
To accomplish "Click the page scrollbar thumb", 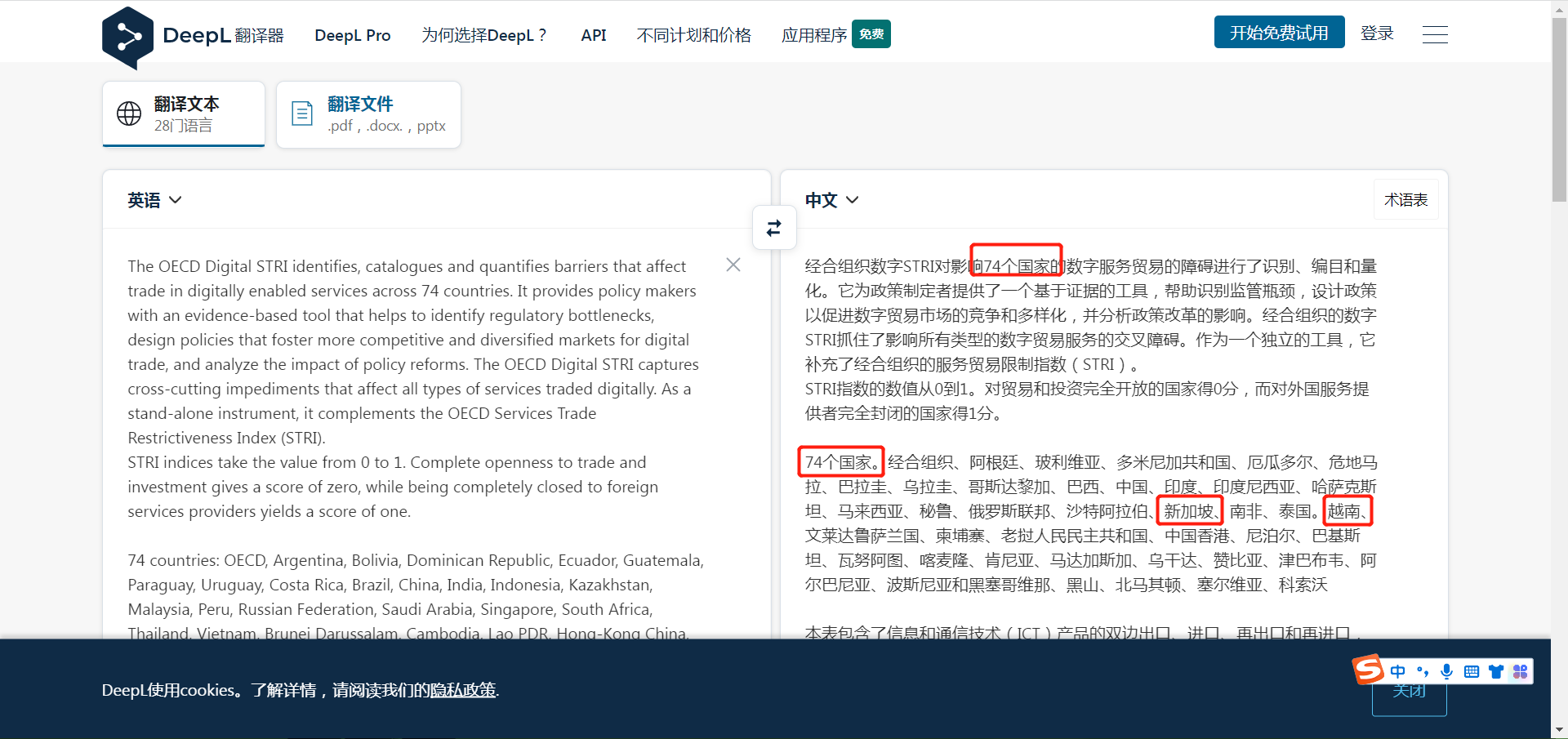I will (1559, 108).
